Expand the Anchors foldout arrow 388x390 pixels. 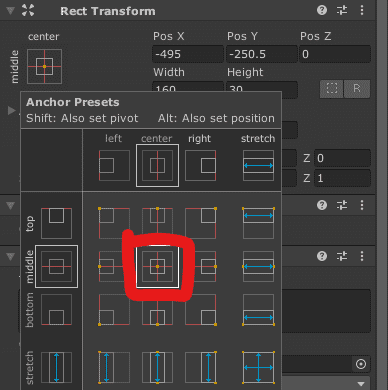(x=11, y=110)
